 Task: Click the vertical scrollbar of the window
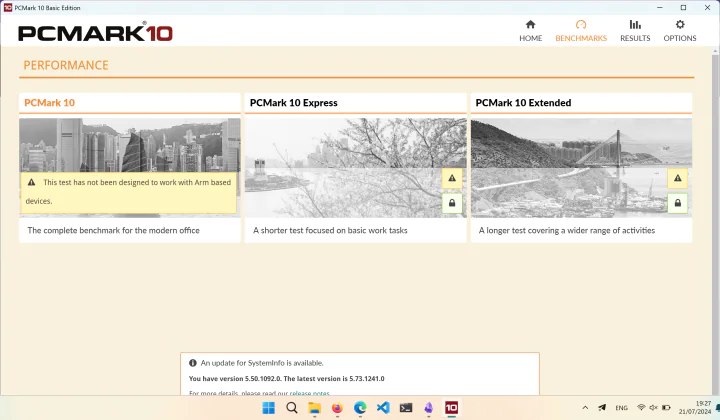pyautogui.click(x=715, y=220)
